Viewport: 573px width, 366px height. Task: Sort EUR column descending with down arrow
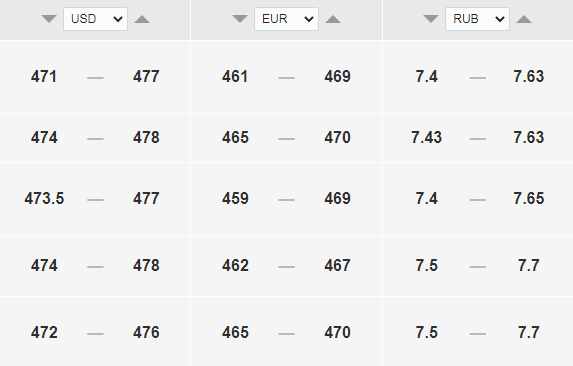[x=240, y=19]
